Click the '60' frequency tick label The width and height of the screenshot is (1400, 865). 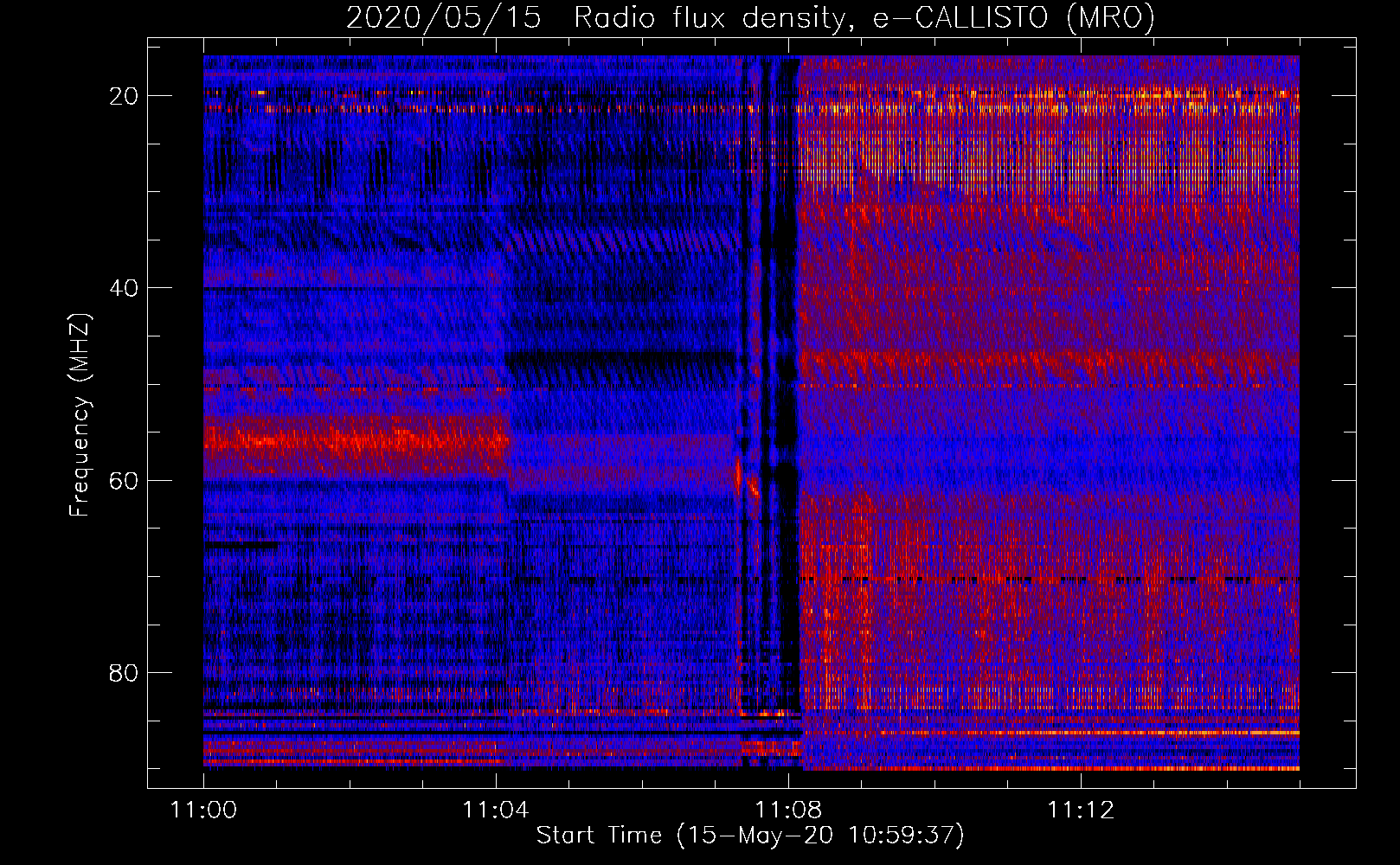point(125,480)
